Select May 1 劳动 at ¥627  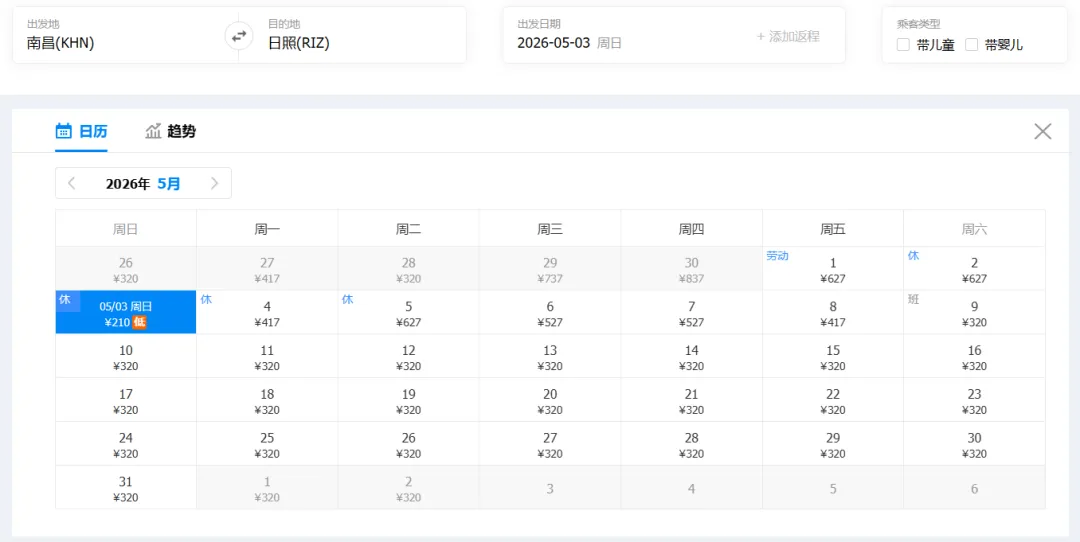pyautogui.click(x=833, y=269)
